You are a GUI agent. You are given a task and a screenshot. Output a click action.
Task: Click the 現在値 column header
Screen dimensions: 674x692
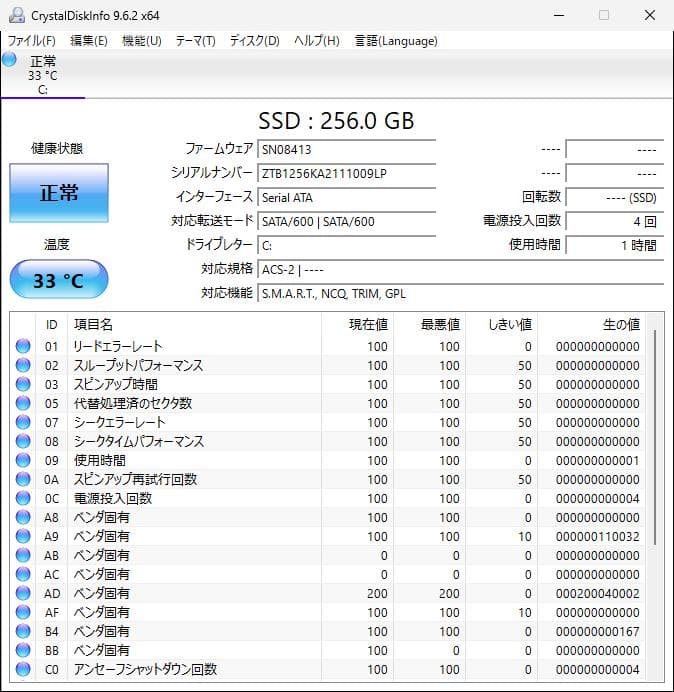[357, 324]
